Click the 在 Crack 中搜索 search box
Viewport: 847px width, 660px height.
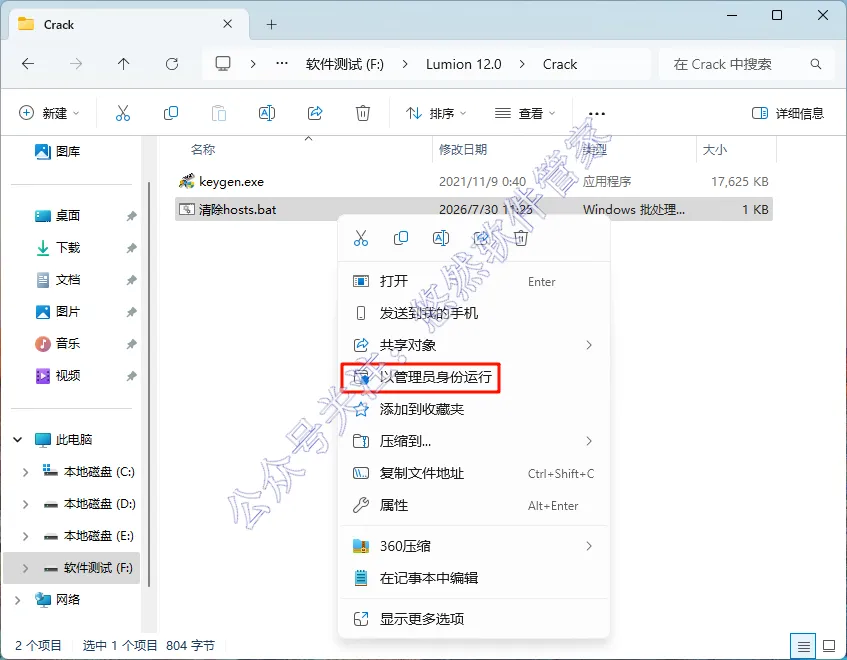(745, 64)
